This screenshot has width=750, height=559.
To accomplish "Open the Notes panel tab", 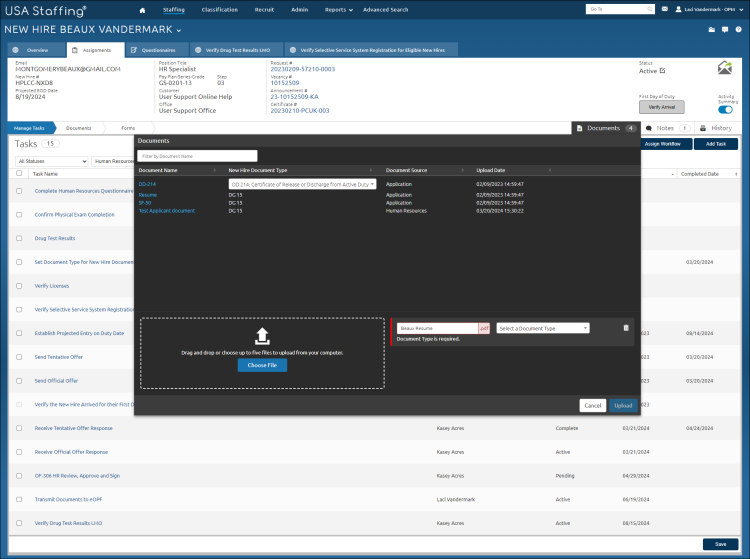I will tap(668, 128).
